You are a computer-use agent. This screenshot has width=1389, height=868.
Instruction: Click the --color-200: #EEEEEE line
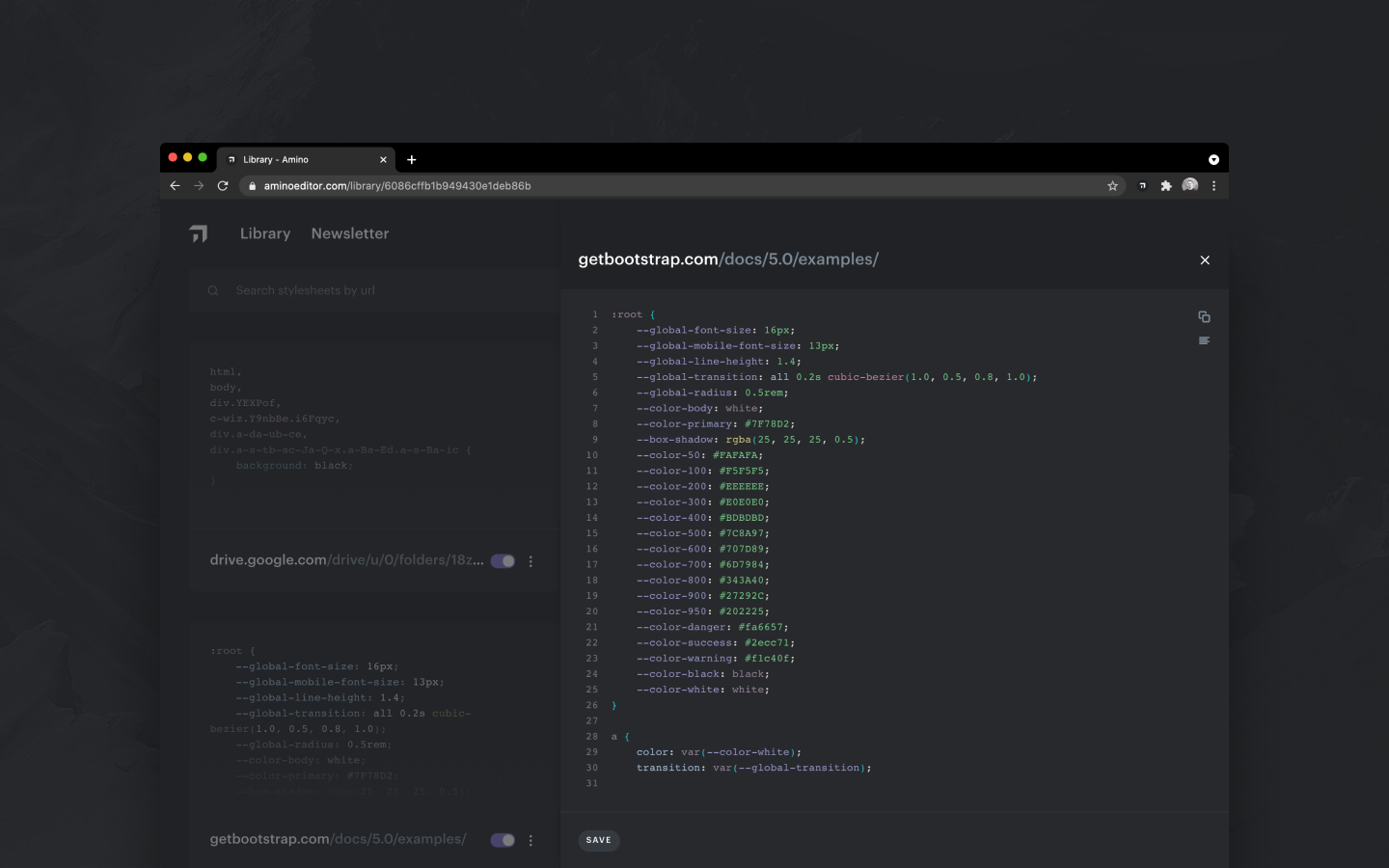[x=703, y=486]
